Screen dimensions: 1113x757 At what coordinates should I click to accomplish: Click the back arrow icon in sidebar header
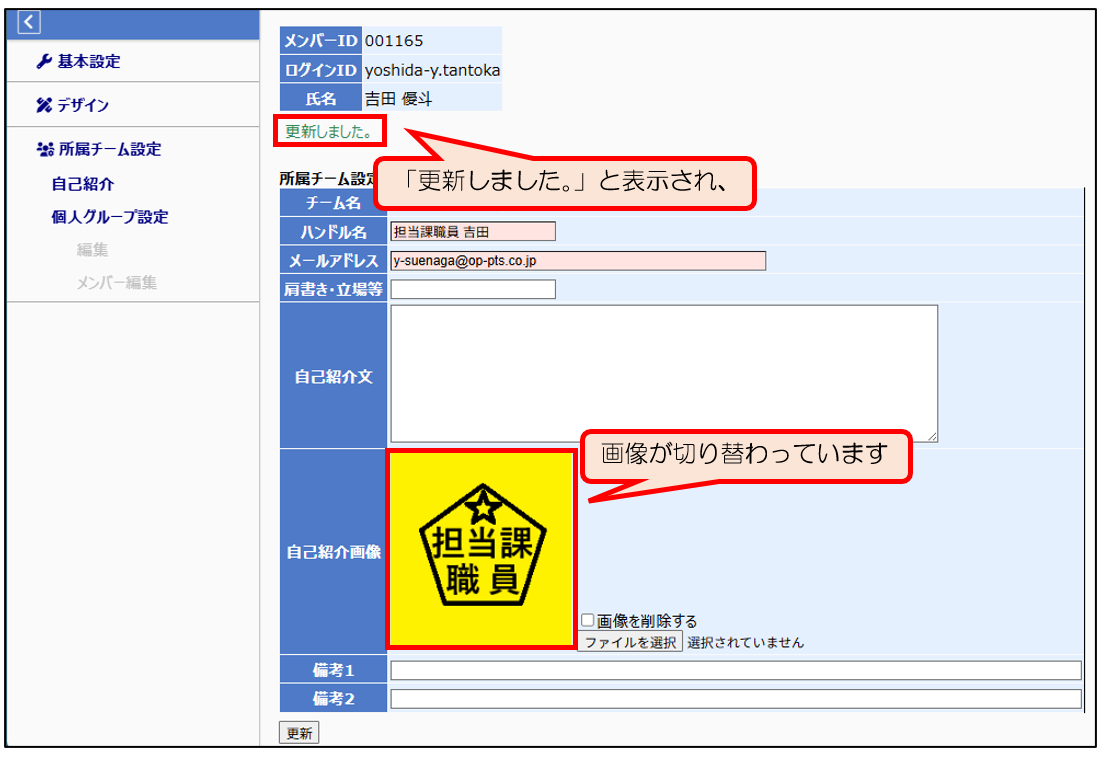29,21
